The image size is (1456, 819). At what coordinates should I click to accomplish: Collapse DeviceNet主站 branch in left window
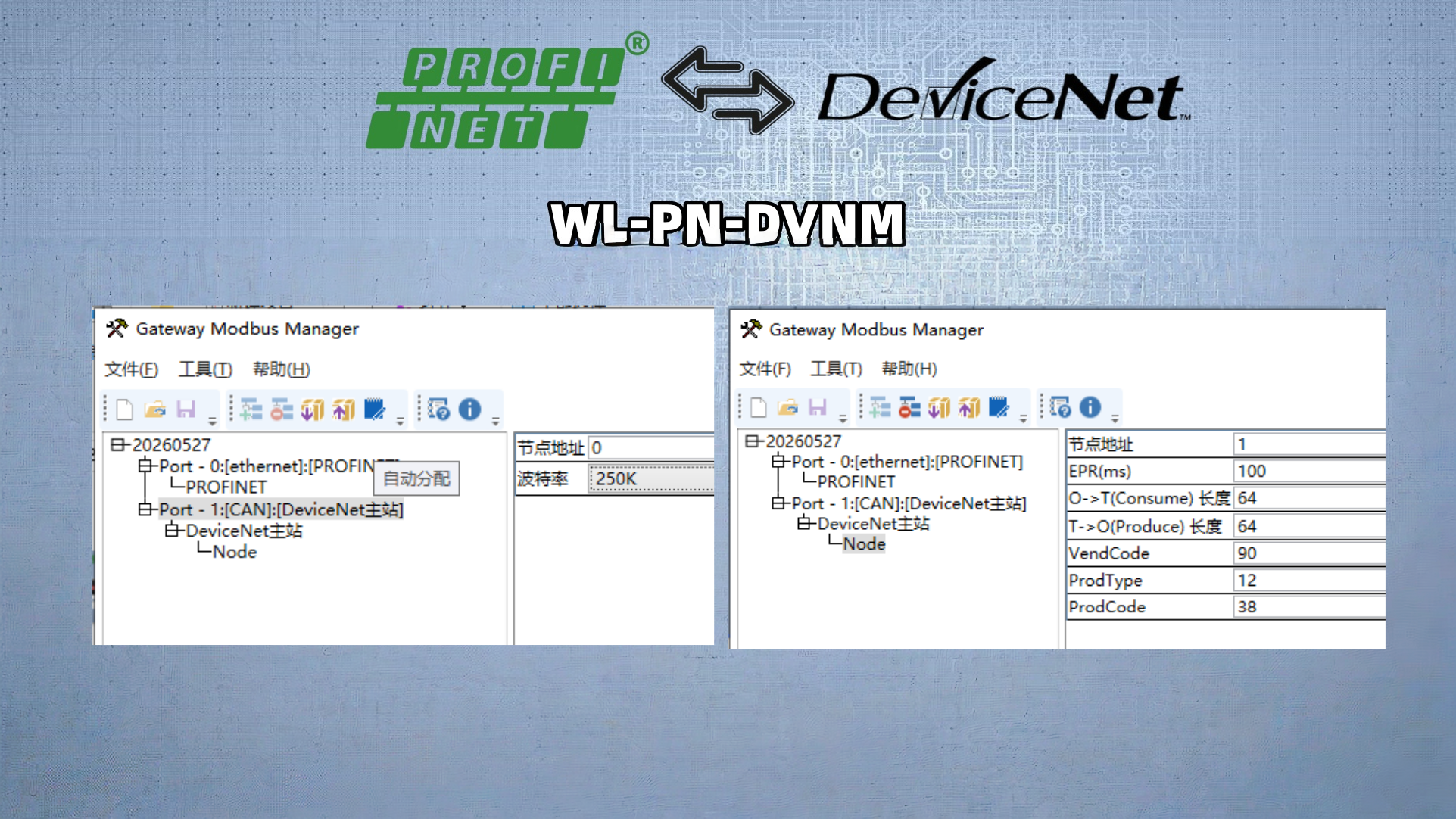172,531
